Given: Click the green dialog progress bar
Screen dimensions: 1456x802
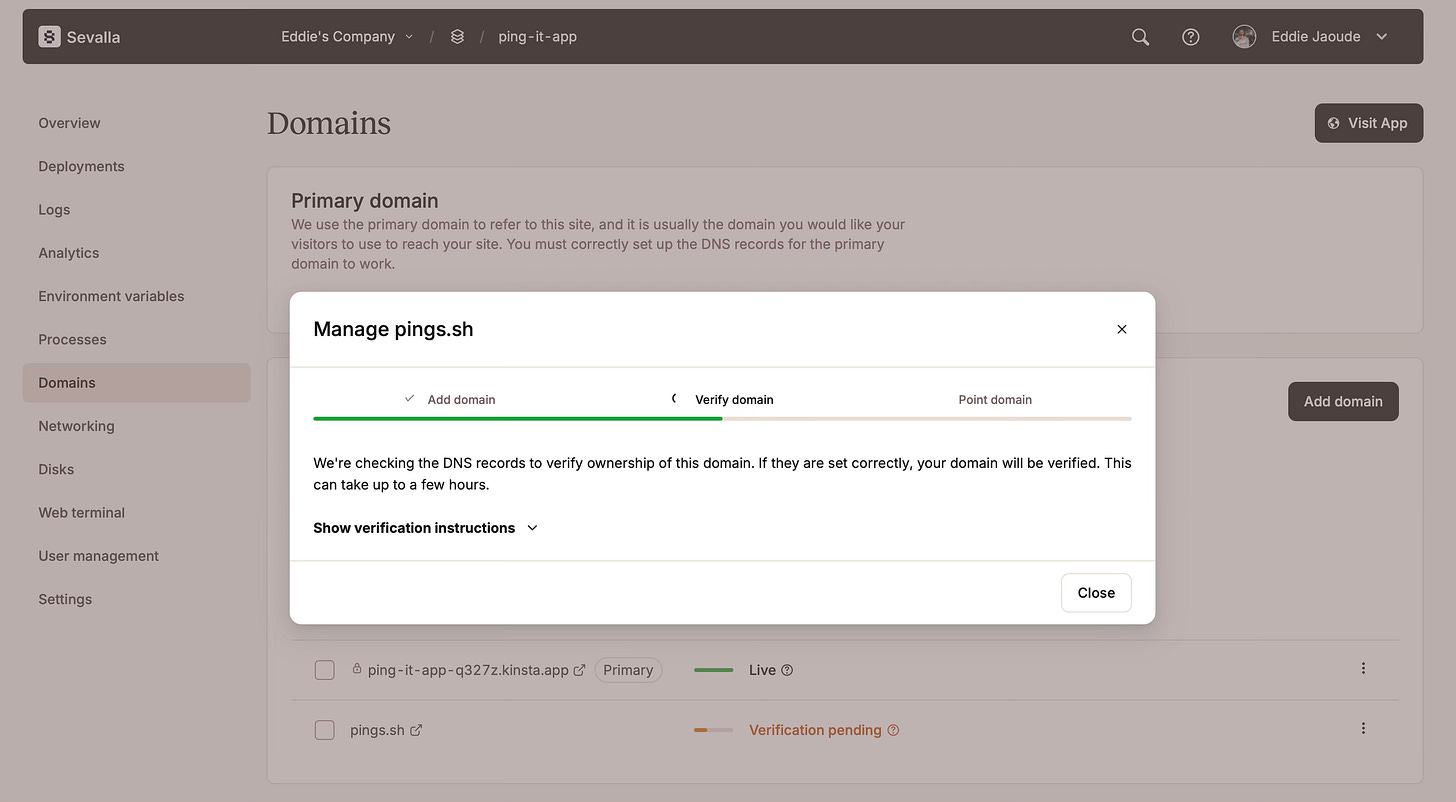Looking at the screenshot, I should point(518,418).
